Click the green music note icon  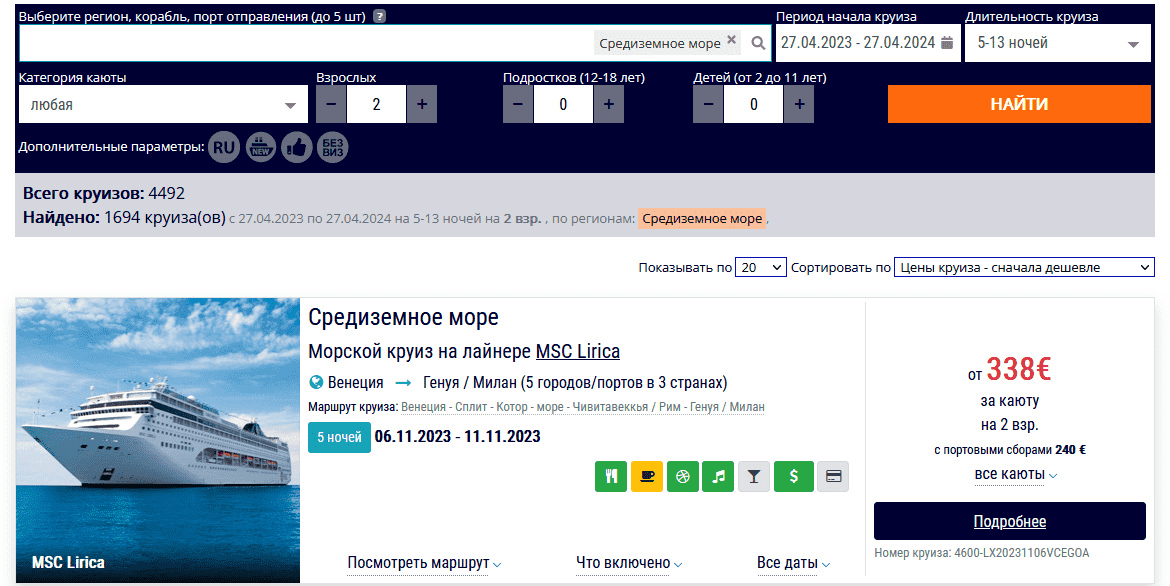click(717, 477)
